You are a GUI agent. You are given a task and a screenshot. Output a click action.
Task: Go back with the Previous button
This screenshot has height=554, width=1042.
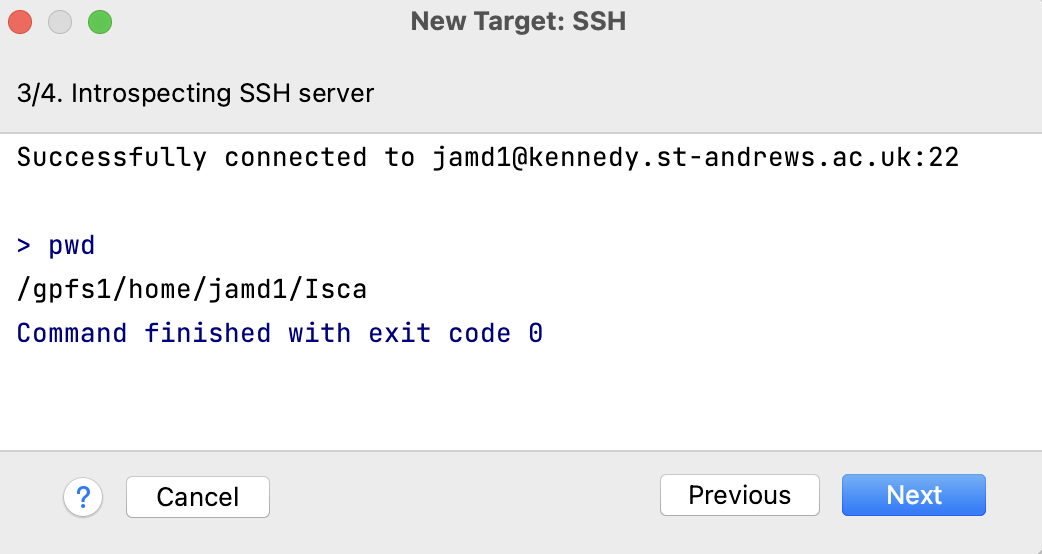pyautogui.click(x=740, y=495)
